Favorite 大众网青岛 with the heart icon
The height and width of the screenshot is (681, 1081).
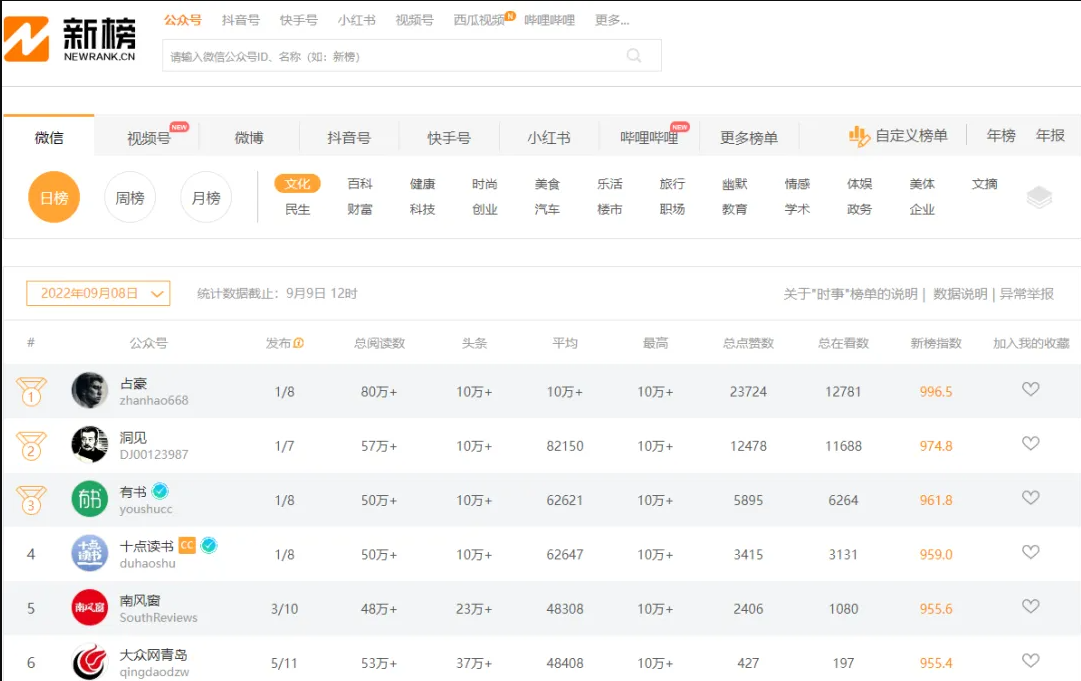[1030, 661]
